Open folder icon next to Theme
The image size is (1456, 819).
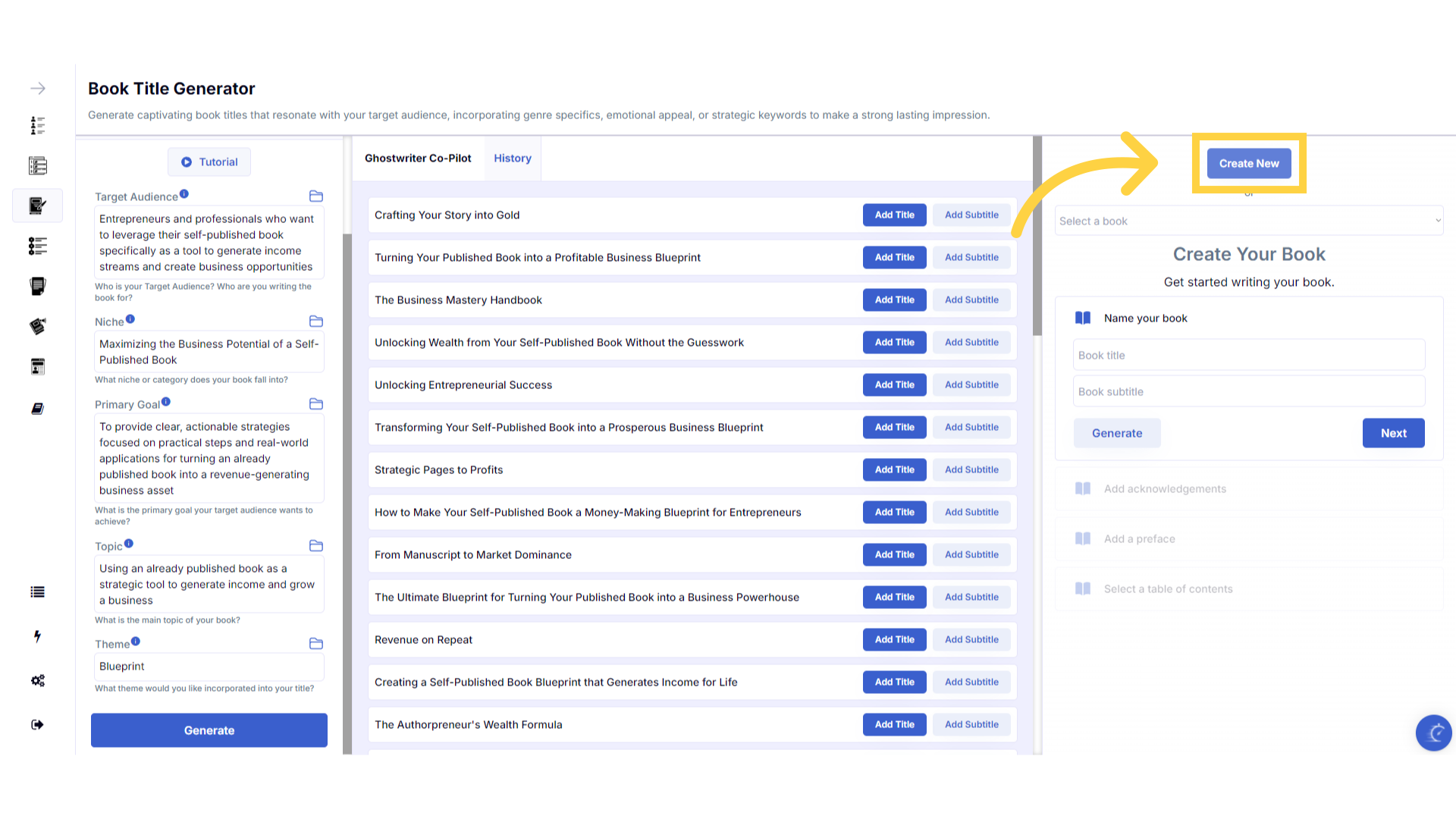(x=316, y=644)
